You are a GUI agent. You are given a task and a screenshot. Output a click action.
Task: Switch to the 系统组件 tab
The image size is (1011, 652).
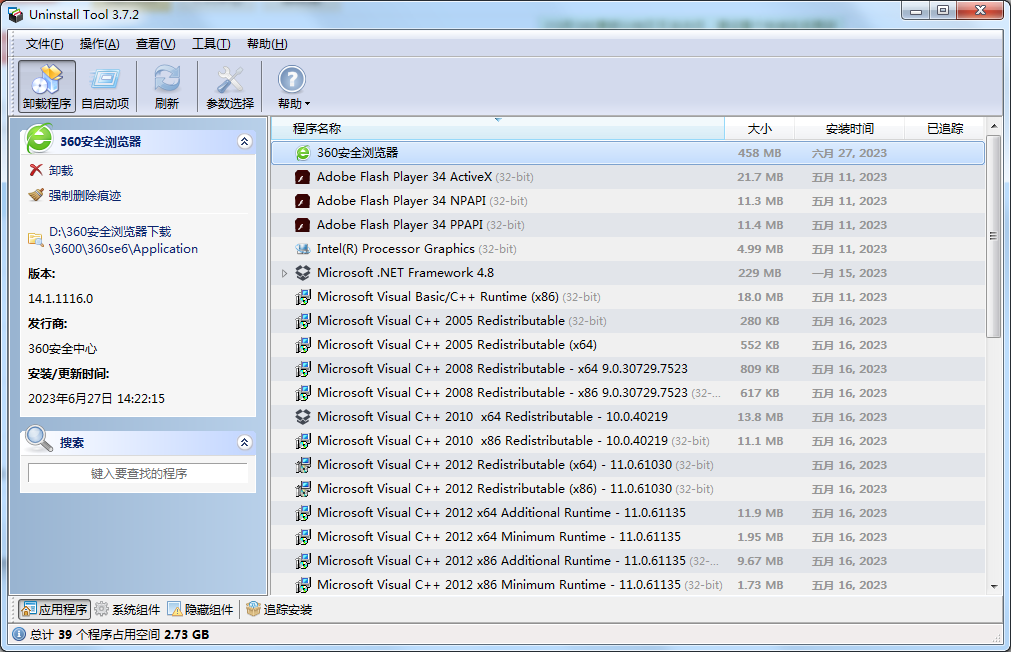click(x=128, y=609)
